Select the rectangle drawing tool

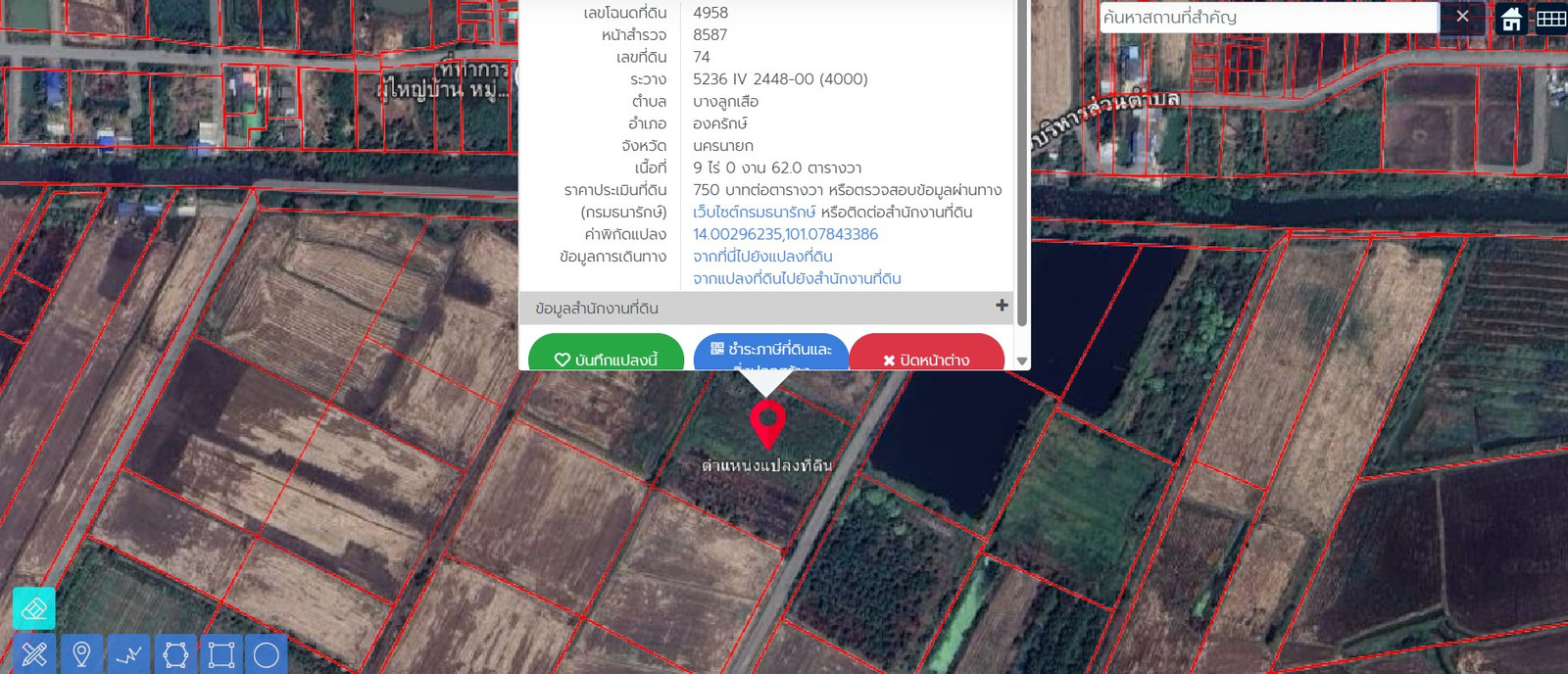click(x=221, y=654)
